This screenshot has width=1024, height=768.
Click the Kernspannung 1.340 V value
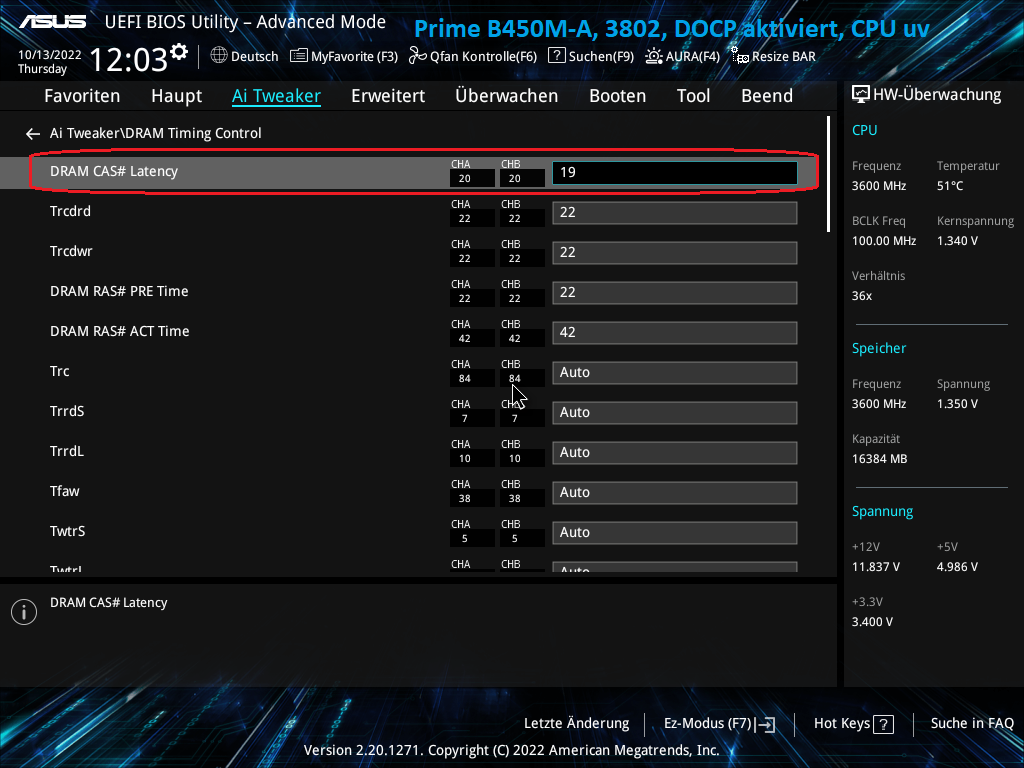pyautogui.click(x=957, y=241)
